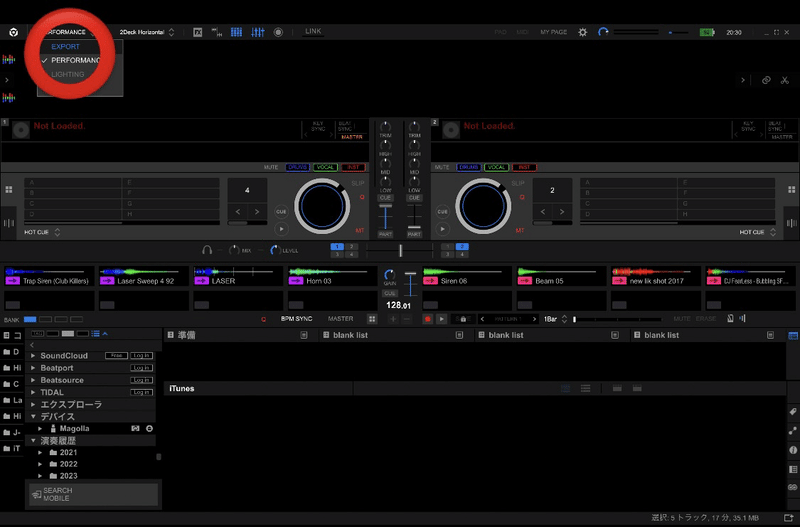This screenshot has width=800, height=527.
Task: Play deck 2 with its play button
Action: click(442, 229)
